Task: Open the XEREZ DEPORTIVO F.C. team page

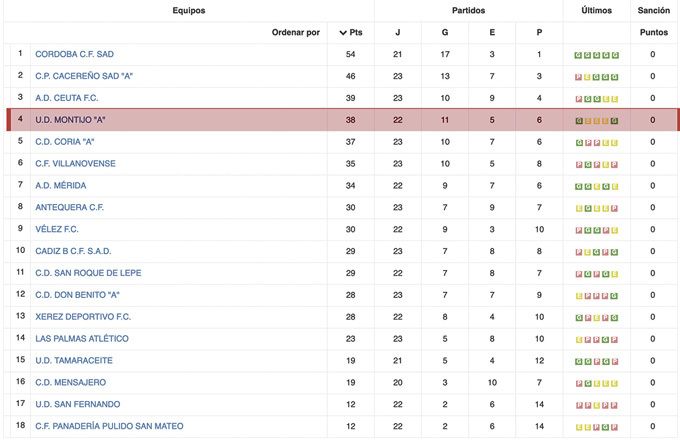Action: (83, 317)
